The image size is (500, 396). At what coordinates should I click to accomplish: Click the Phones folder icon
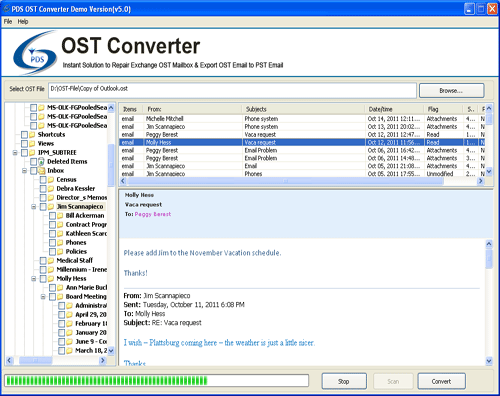pos(60,243)
